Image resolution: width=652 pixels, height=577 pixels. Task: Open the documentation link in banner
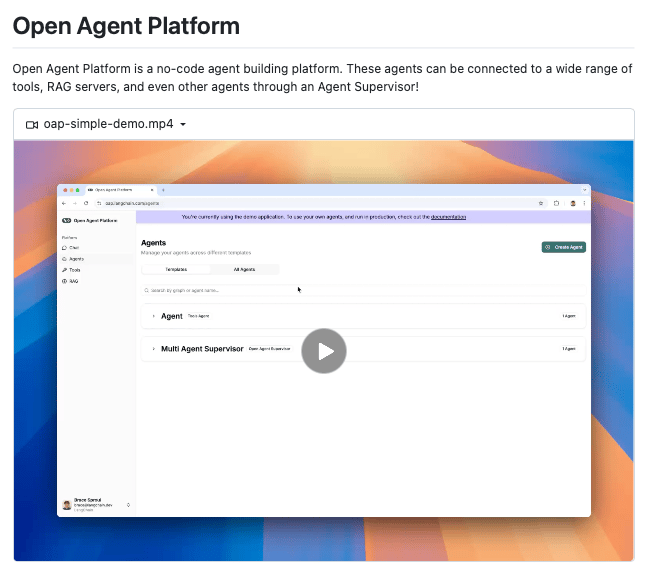click(x=448, y=217)
